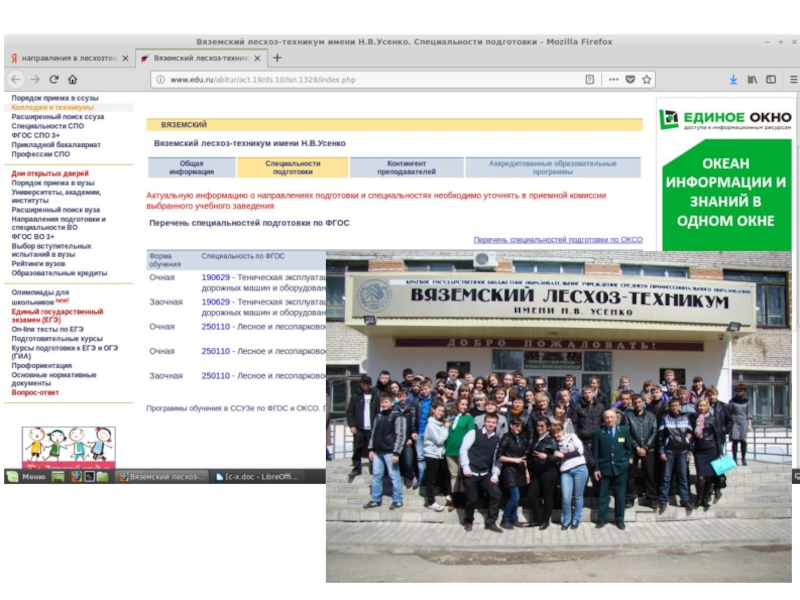Open 'Перечень специальностей подготовки по ОКСО' link
Image resolution: width=800 pixels, height=600 pixels.
557,240
